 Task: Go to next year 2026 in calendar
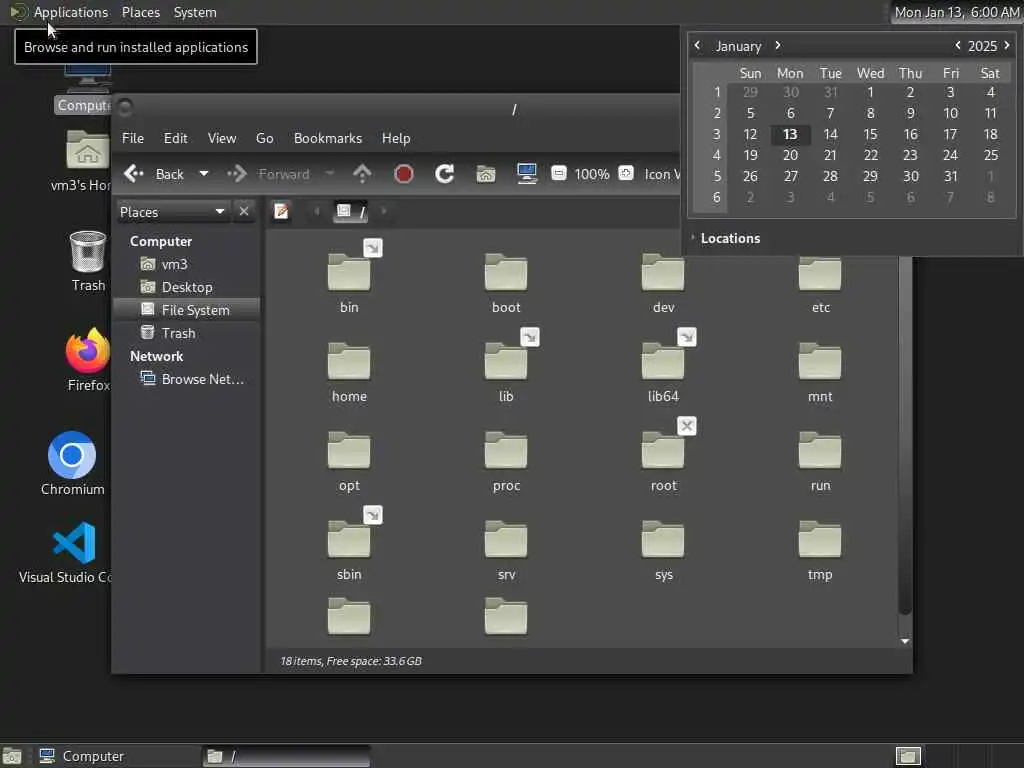[1006, 45]
